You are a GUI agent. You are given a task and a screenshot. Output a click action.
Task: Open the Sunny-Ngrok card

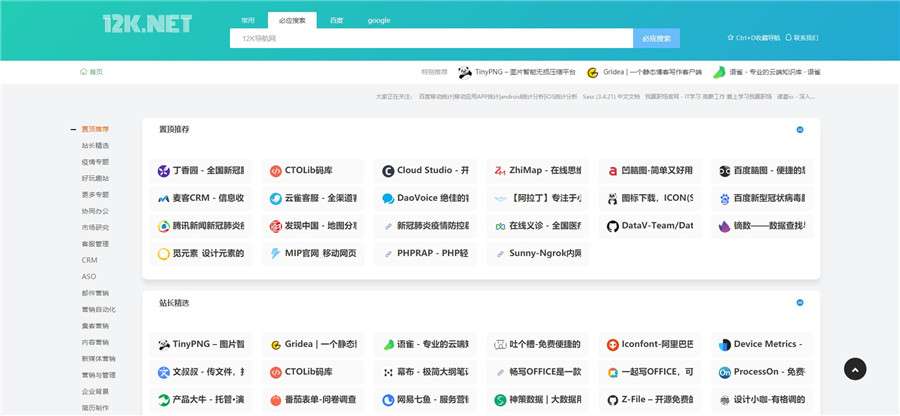[538, 254]
